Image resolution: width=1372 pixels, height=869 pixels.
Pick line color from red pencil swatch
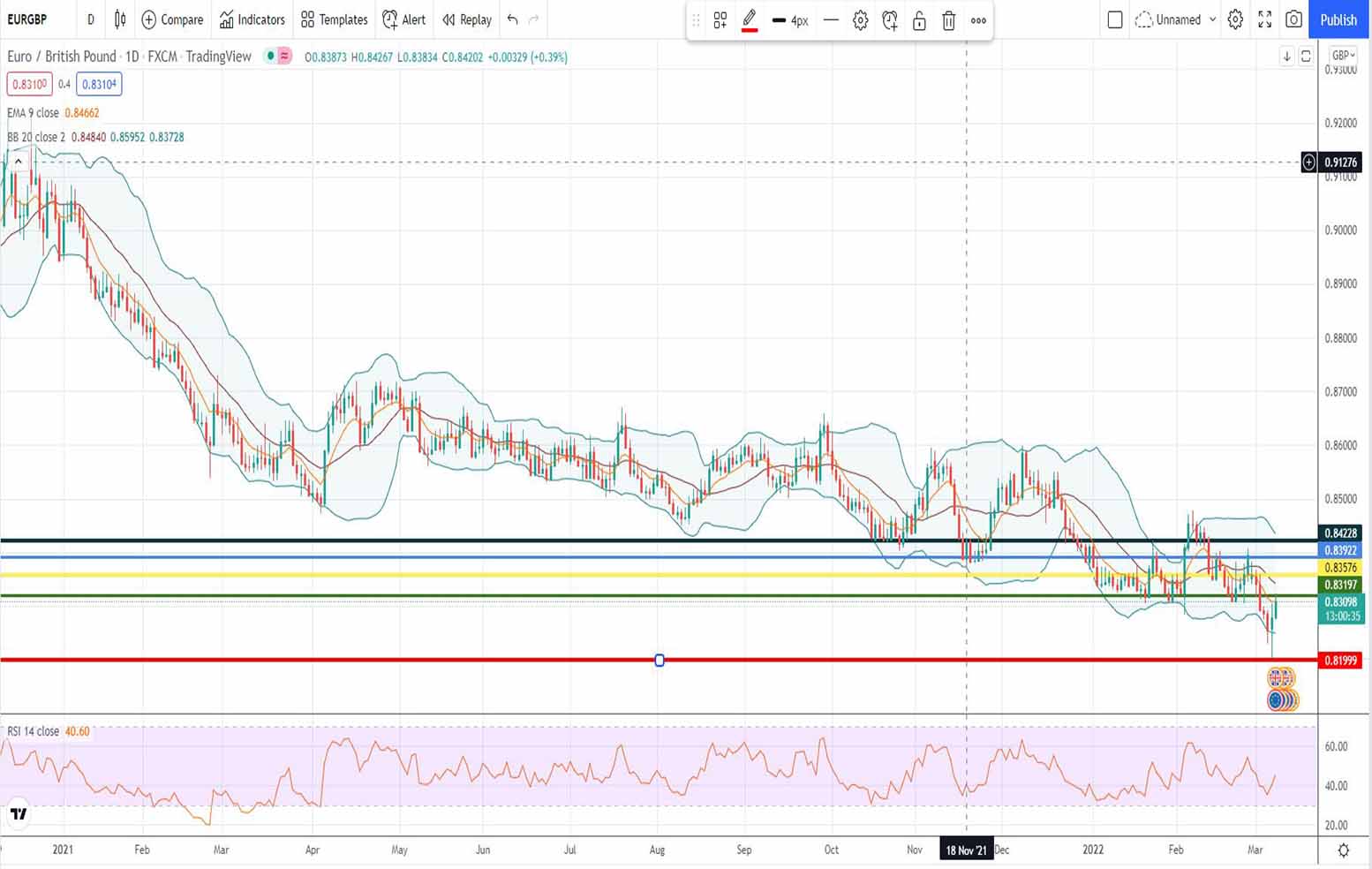[750, 20]
